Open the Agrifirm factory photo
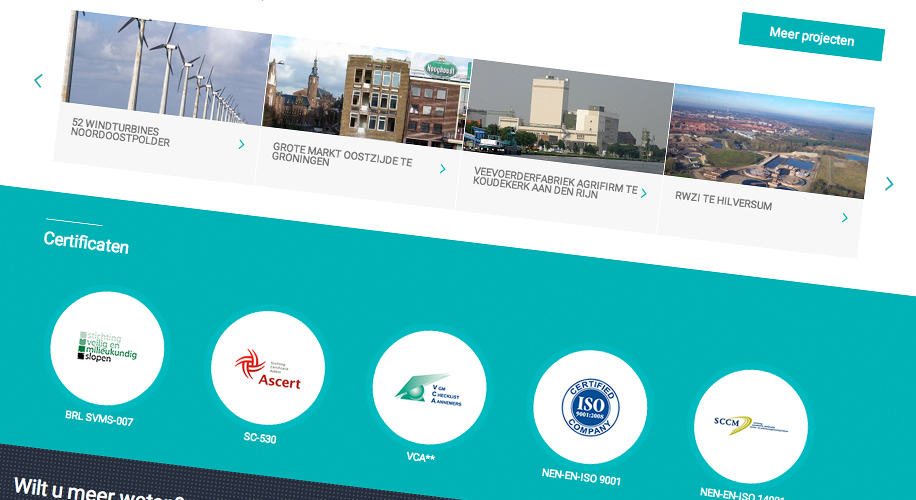This screenshot has height=500, width=916. [568, 117]
